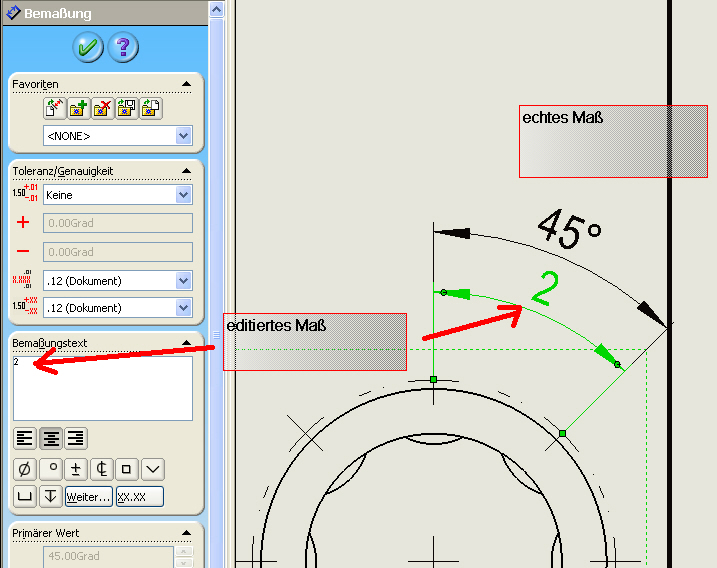
Task: Insert the square symbol
Action: (x=126, y=469)
